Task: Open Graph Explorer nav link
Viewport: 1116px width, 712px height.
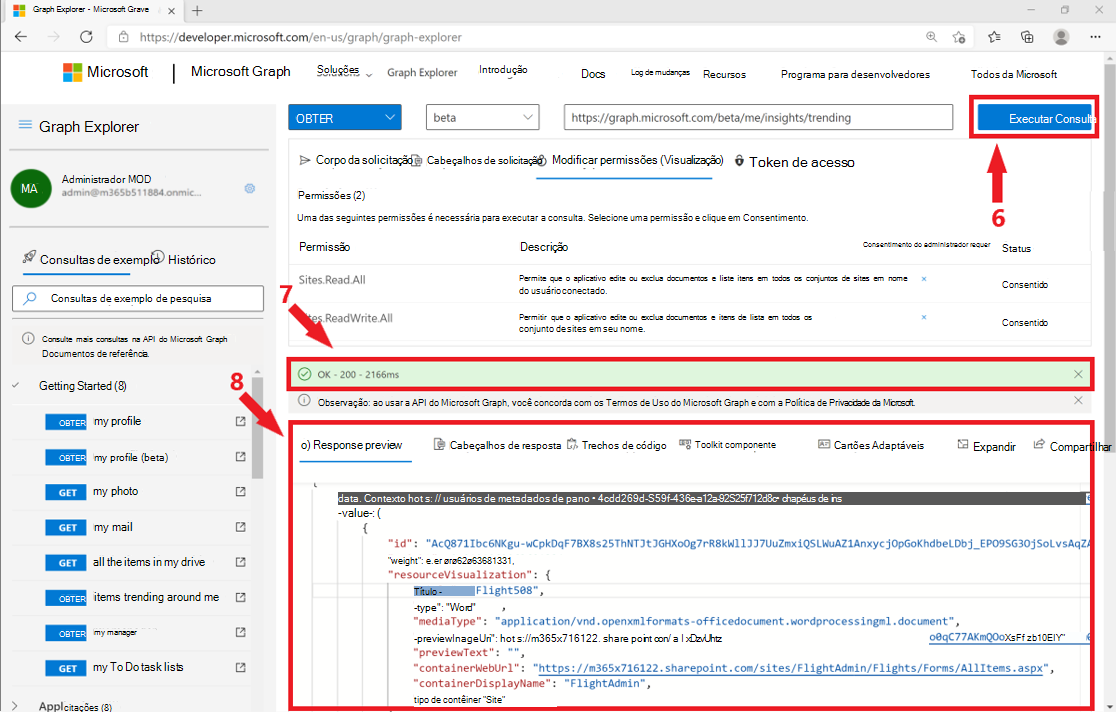Action: (422, 73)
